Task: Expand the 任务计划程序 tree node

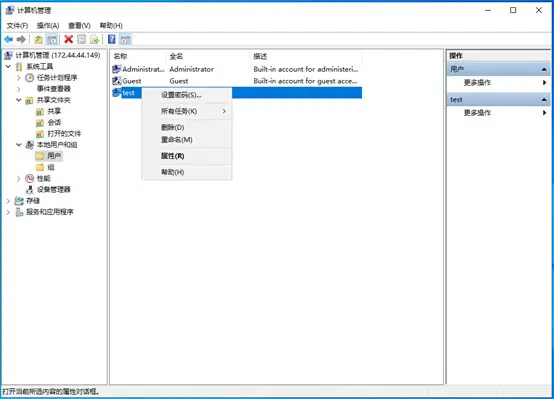Action: pyautogui.click(x=19, y=78)
